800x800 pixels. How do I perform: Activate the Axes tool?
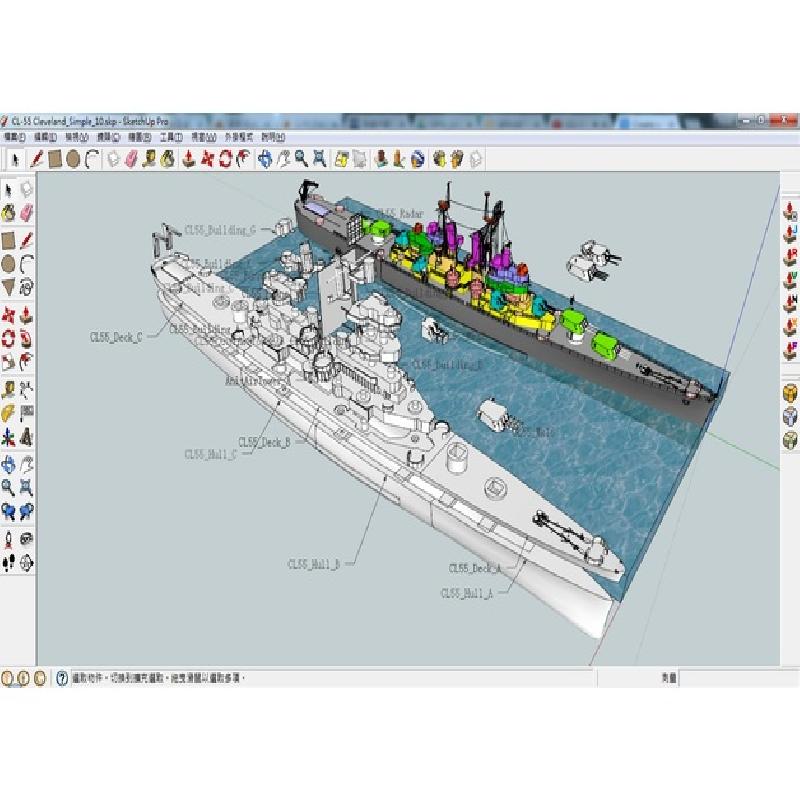[9, 437]
